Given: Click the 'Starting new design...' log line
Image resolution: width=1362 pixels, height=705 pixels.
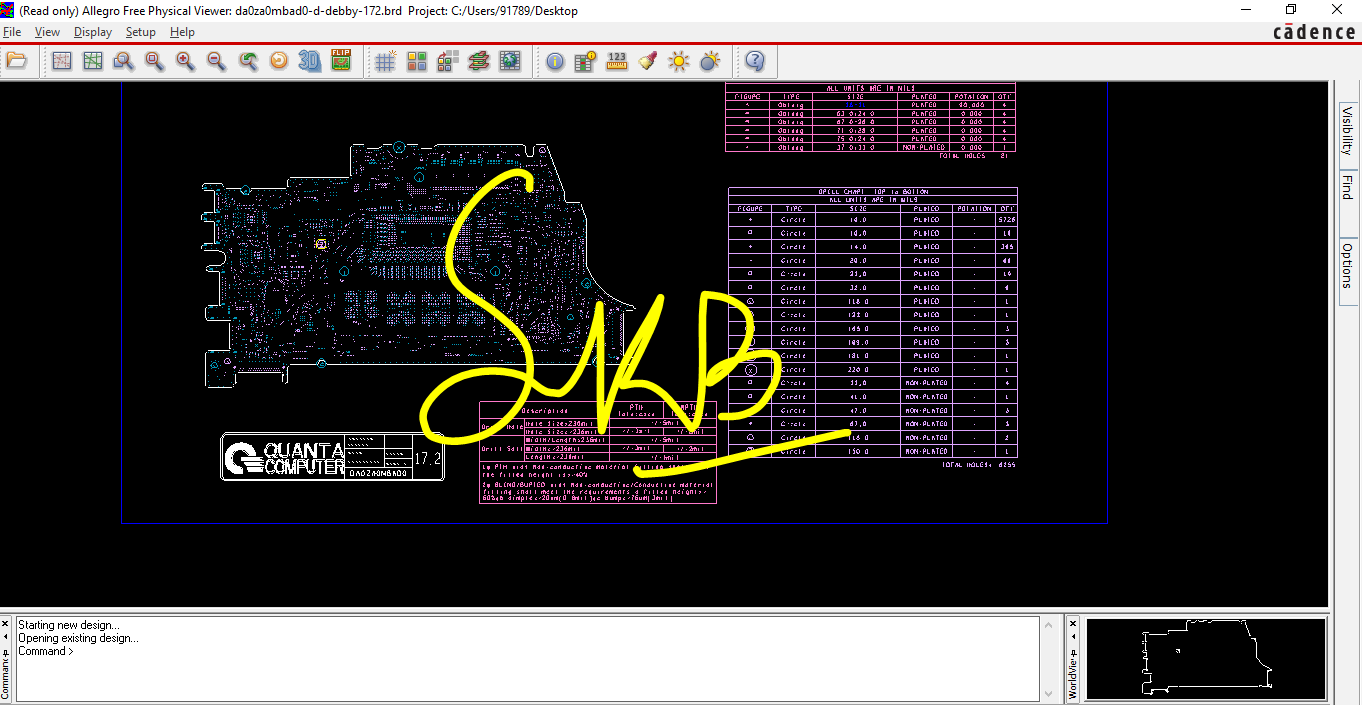Looking at the screenshot, I should [x=68, y=625].
